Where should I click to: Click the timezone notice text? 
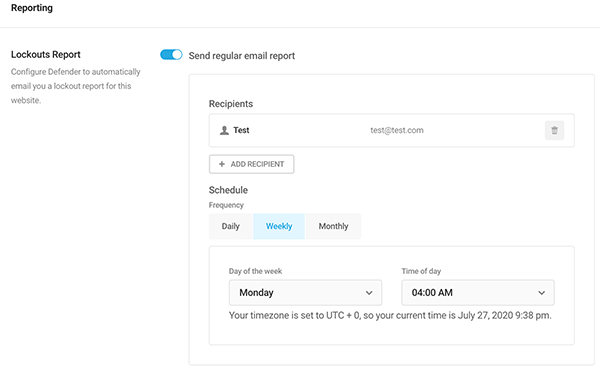click(x=390, y=315)
